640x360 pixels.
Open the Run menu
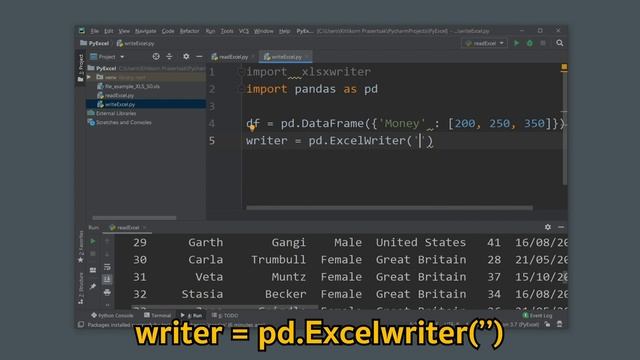click(210, 31)
